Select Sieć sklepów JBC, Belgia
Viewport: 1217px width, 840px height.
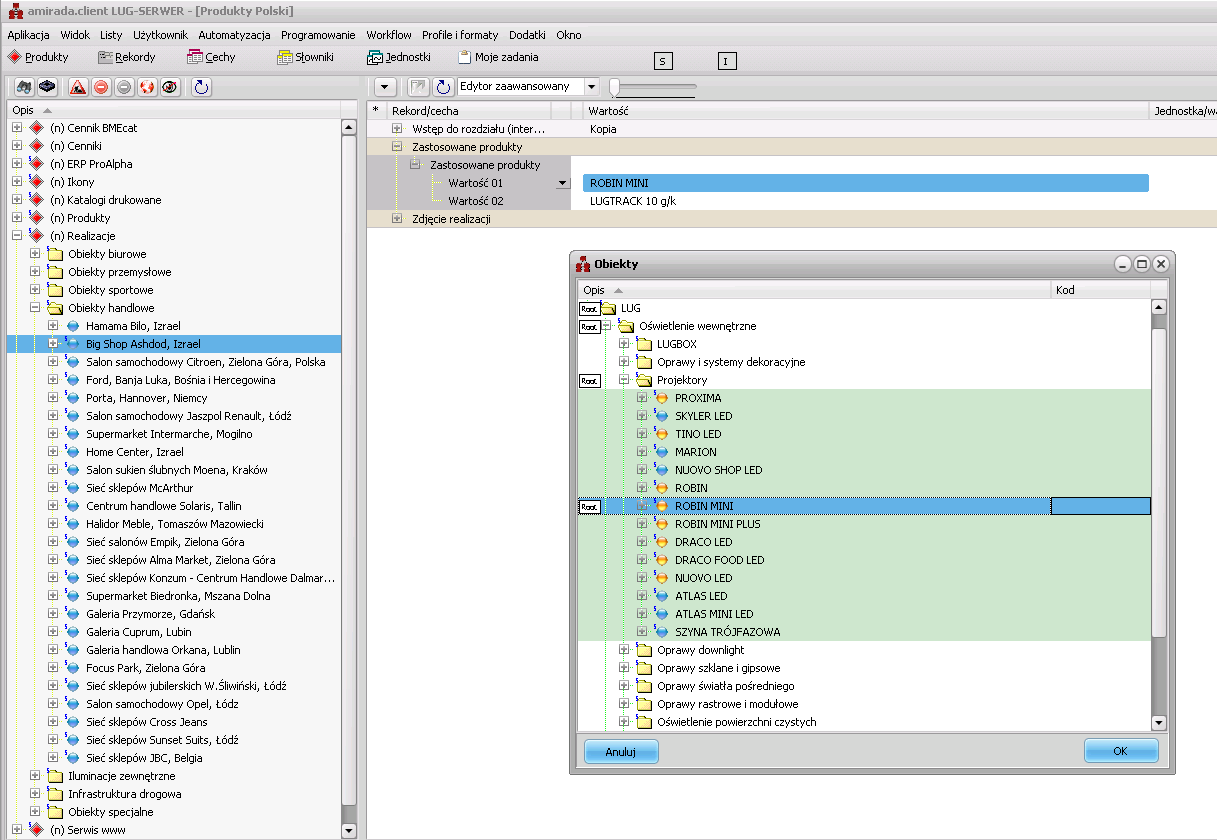coord(144,758)
